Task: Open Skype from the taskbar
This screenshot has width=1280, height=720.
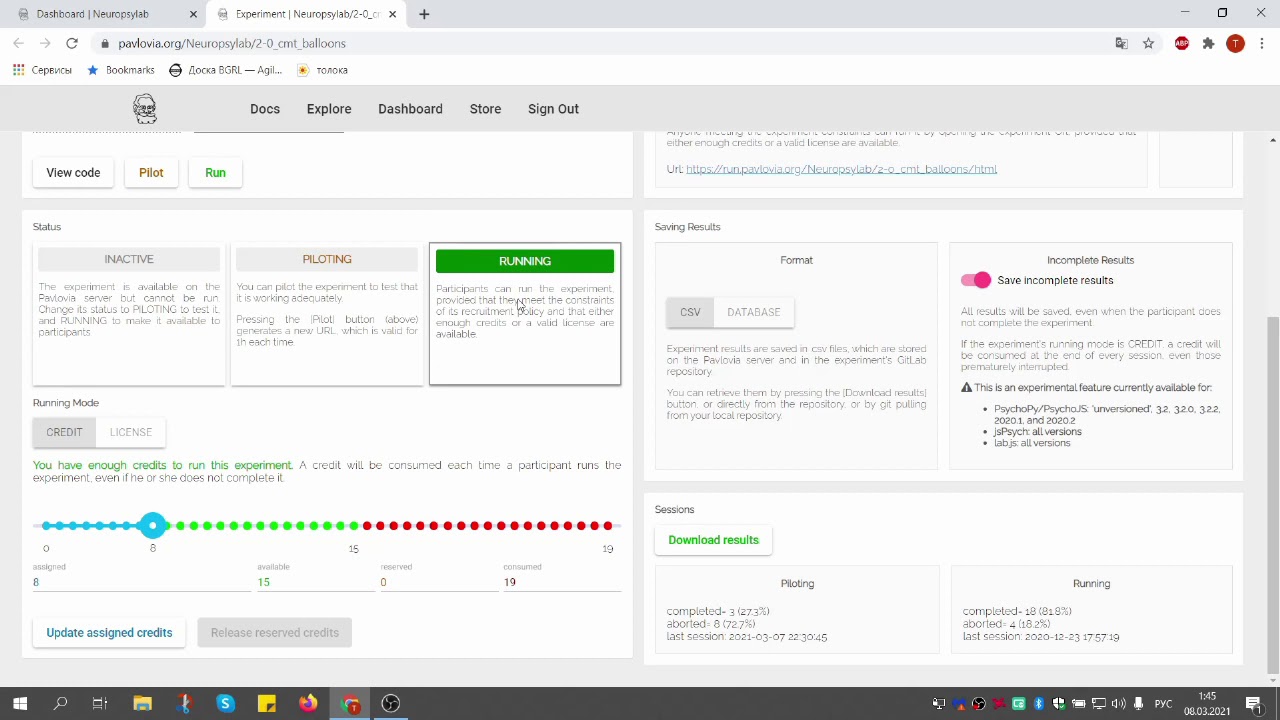Action: 225,703
